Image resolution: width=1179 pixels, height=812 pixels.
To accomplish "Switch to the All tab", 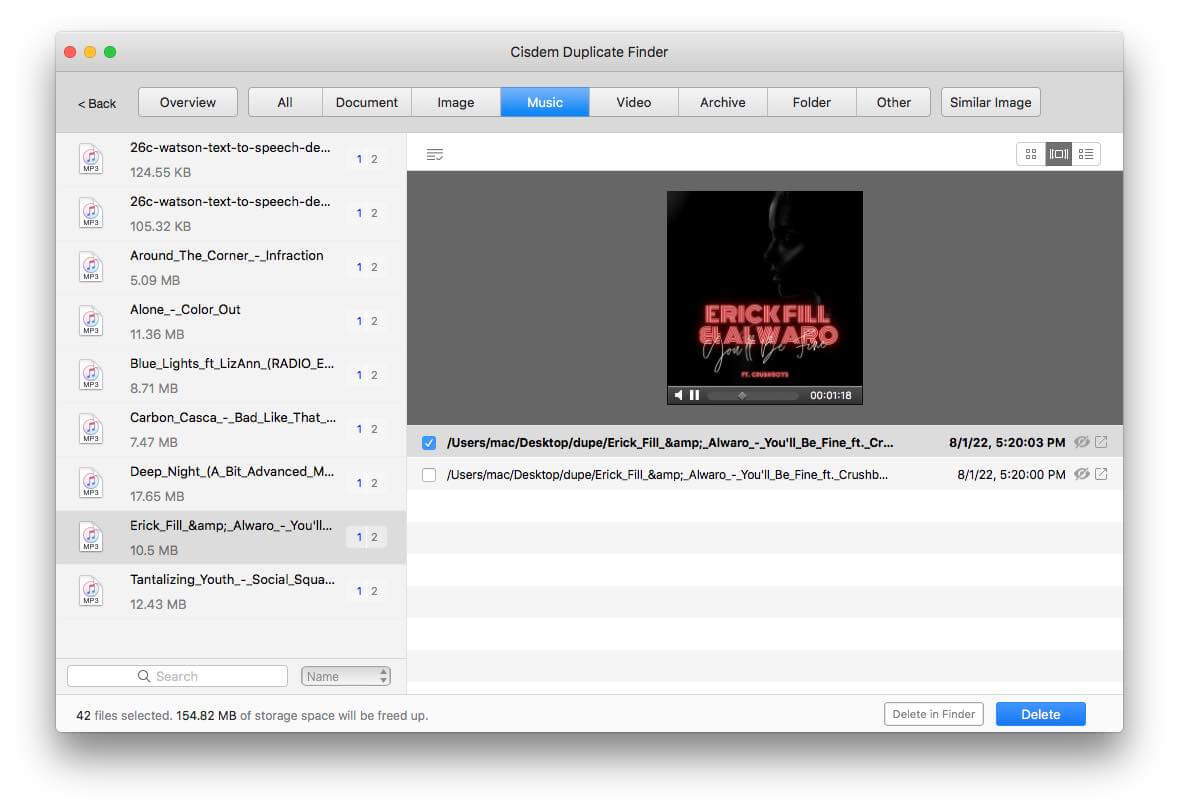I will tap(285, 102).
